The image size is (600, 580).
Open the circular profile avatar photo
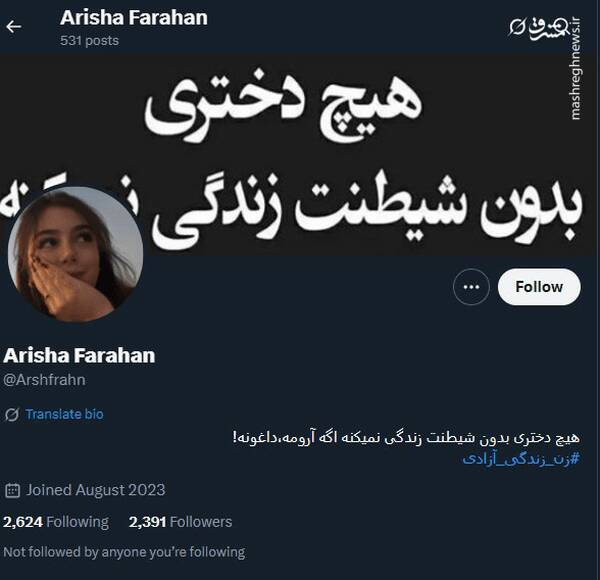(x=75, y=254)
